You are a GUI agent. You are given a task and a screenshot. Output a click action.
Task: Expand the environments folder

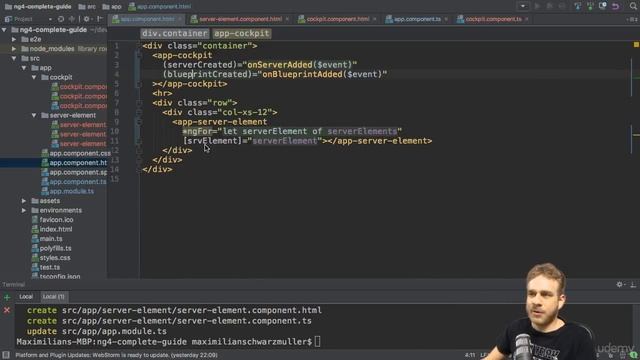coord(24,210)
